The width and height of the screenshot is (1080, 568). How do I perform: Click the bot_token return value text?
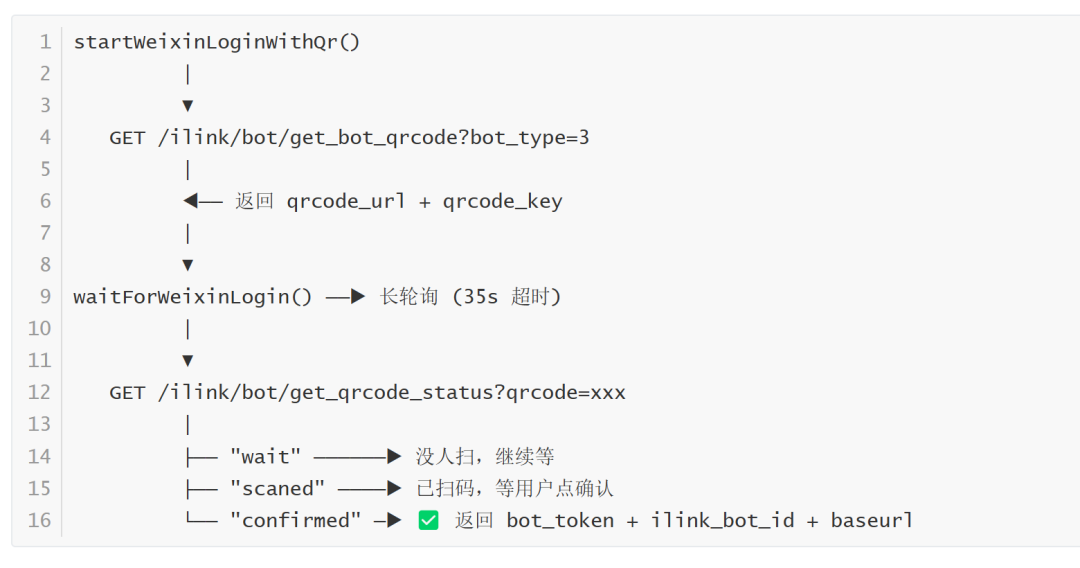560,521
